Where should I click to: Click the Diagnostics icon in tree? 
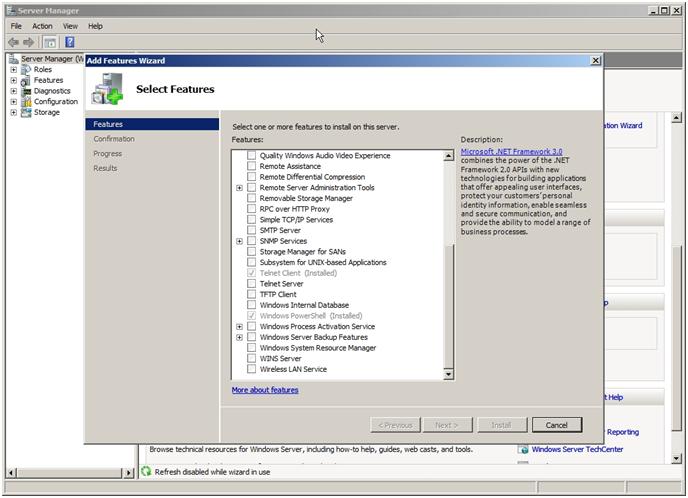pos(26,91)
